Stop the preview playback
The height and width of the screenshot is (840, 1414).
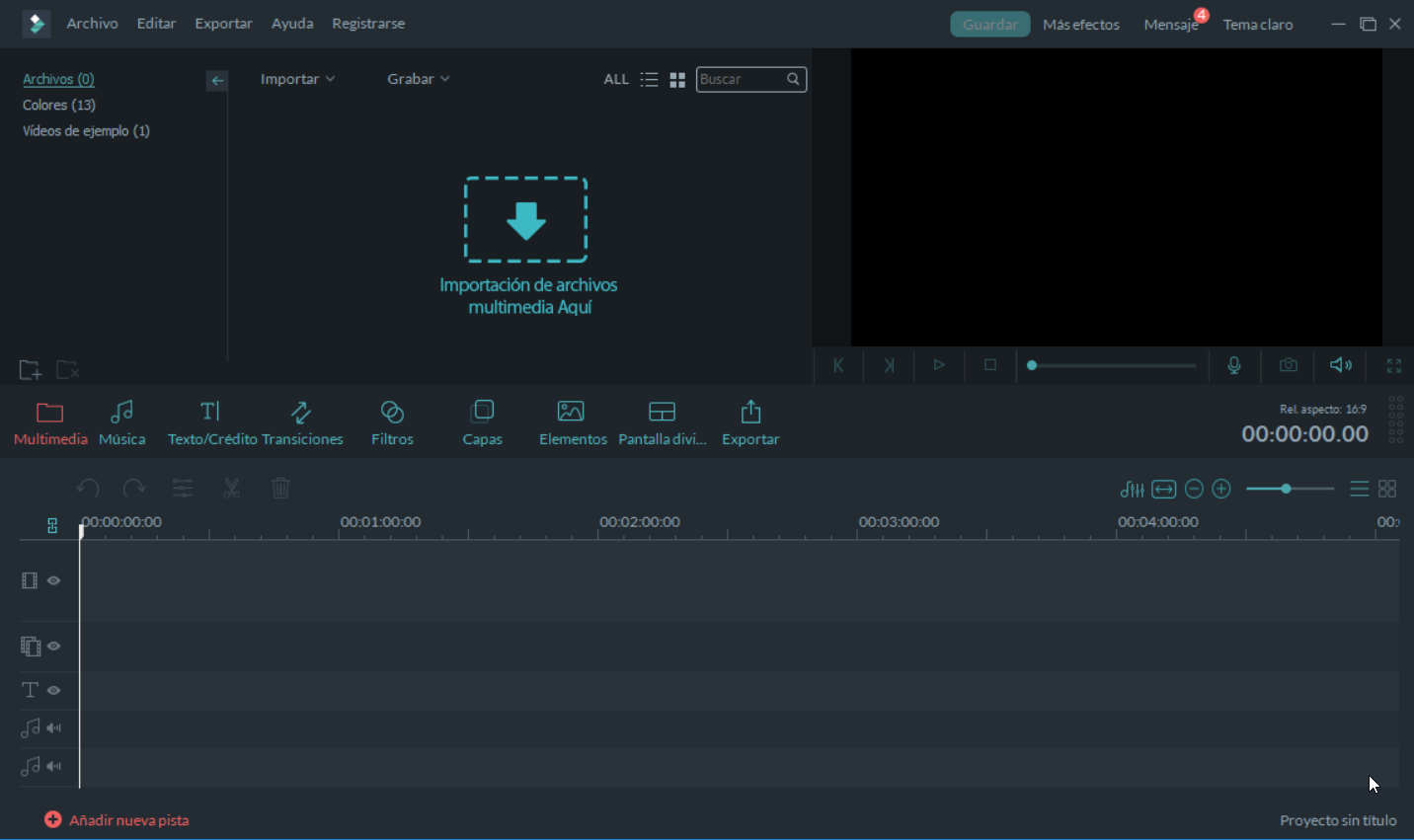990,365
